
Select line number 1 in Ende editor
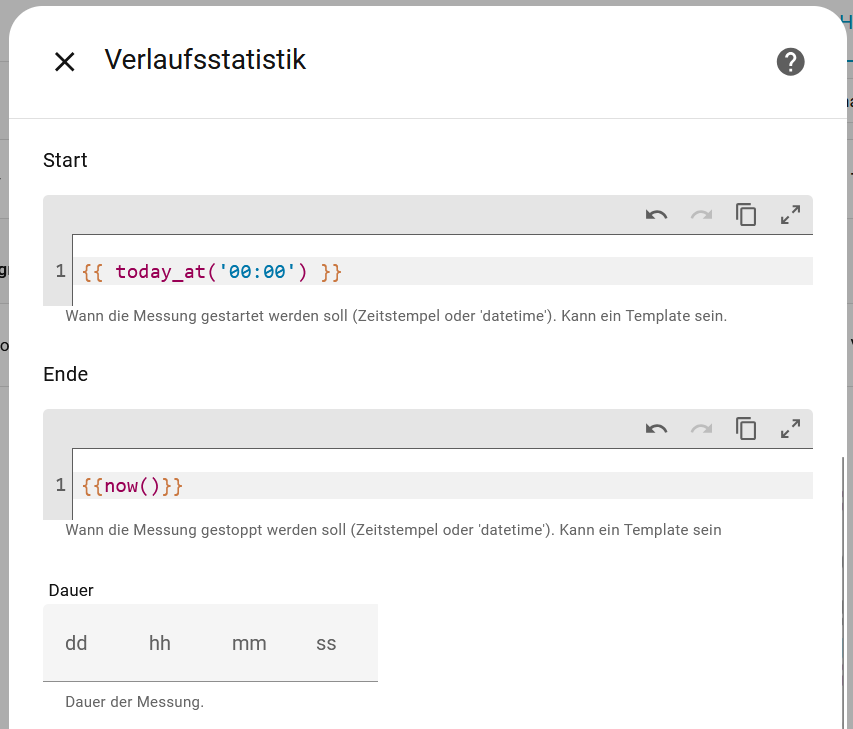(60, 486)
